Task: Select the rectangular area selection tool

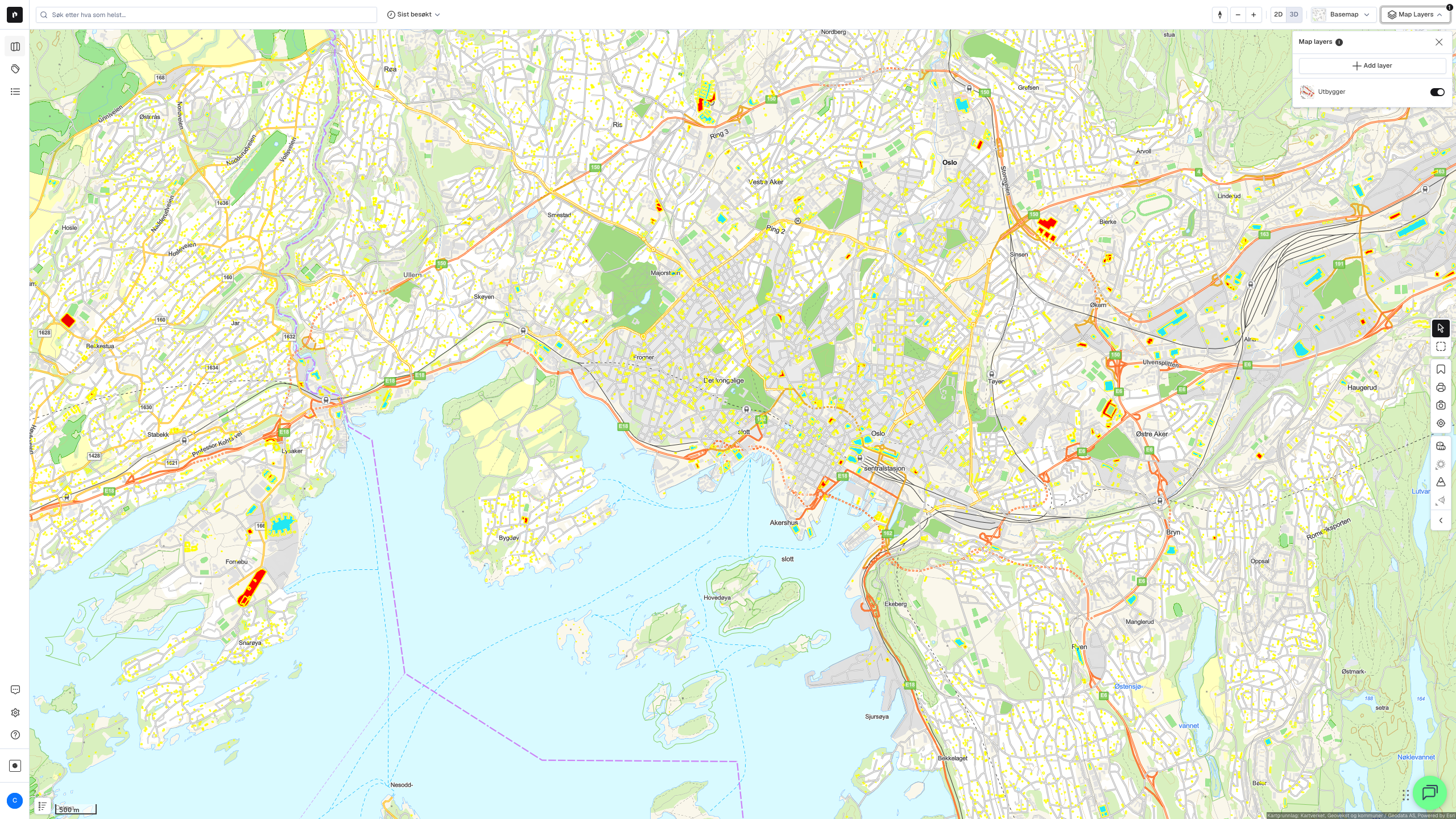Action: click(1441, 346)
